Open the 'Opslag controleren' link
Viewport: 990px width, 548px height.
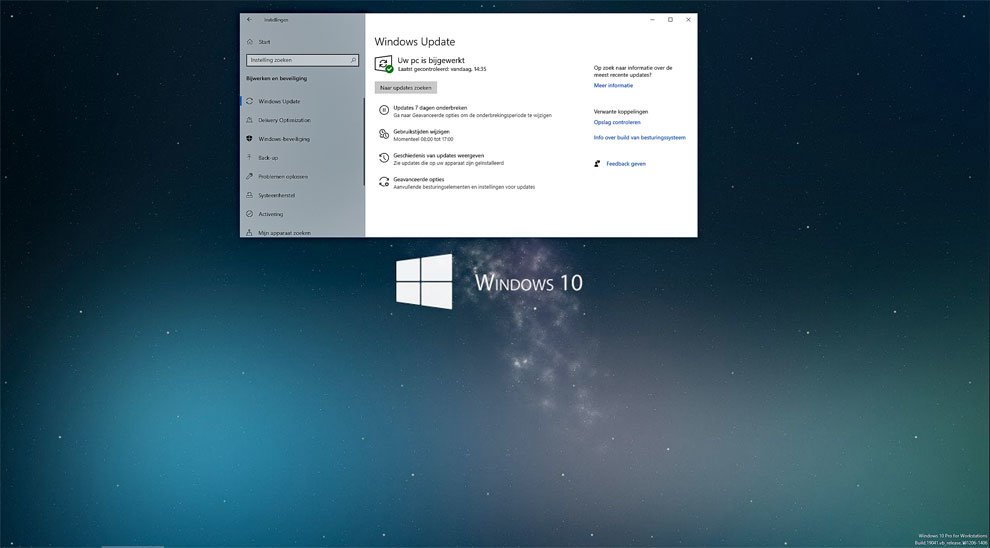tap(617, 122)
